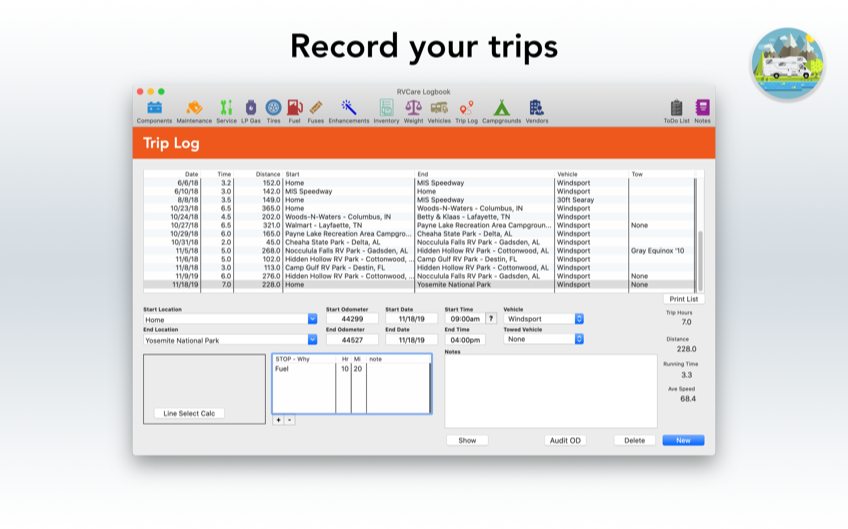Screen dimensions: 848x529
Task: Open the Notes notebook icon
Action: point(702,108)
